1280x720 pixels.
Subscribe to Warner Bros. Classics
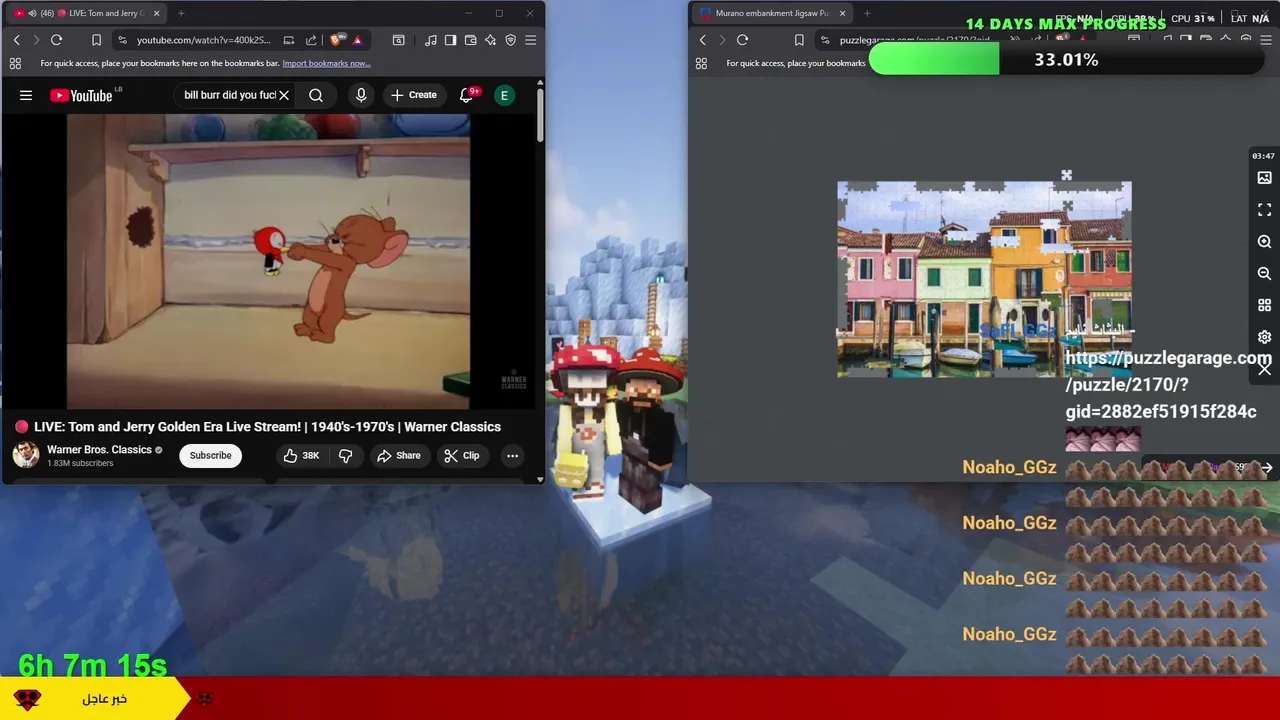pos(211,455)
